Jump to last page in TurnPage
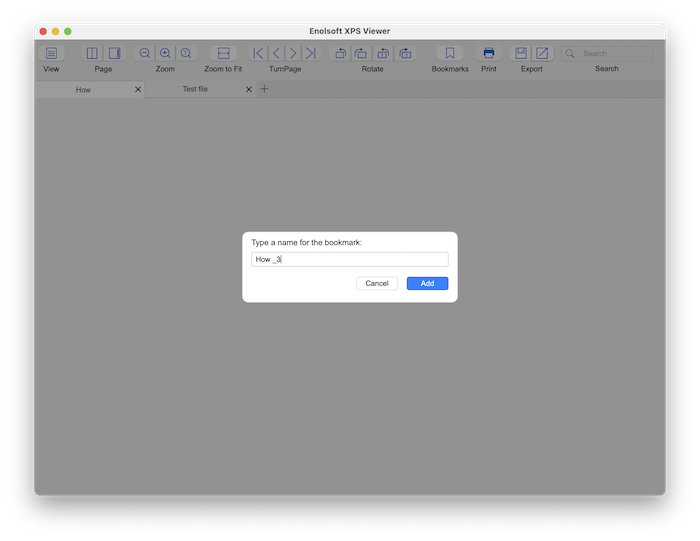 pos(311,53)
